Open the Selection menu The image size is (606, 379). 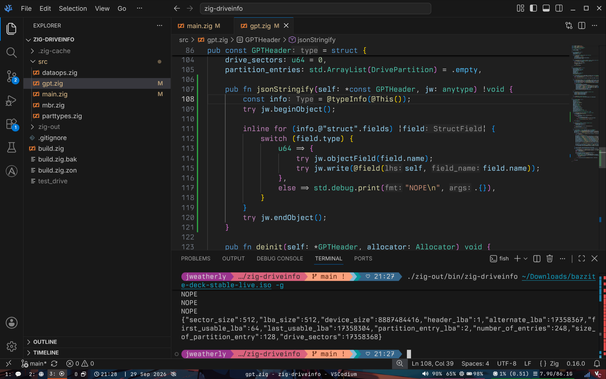coord(73,8)
